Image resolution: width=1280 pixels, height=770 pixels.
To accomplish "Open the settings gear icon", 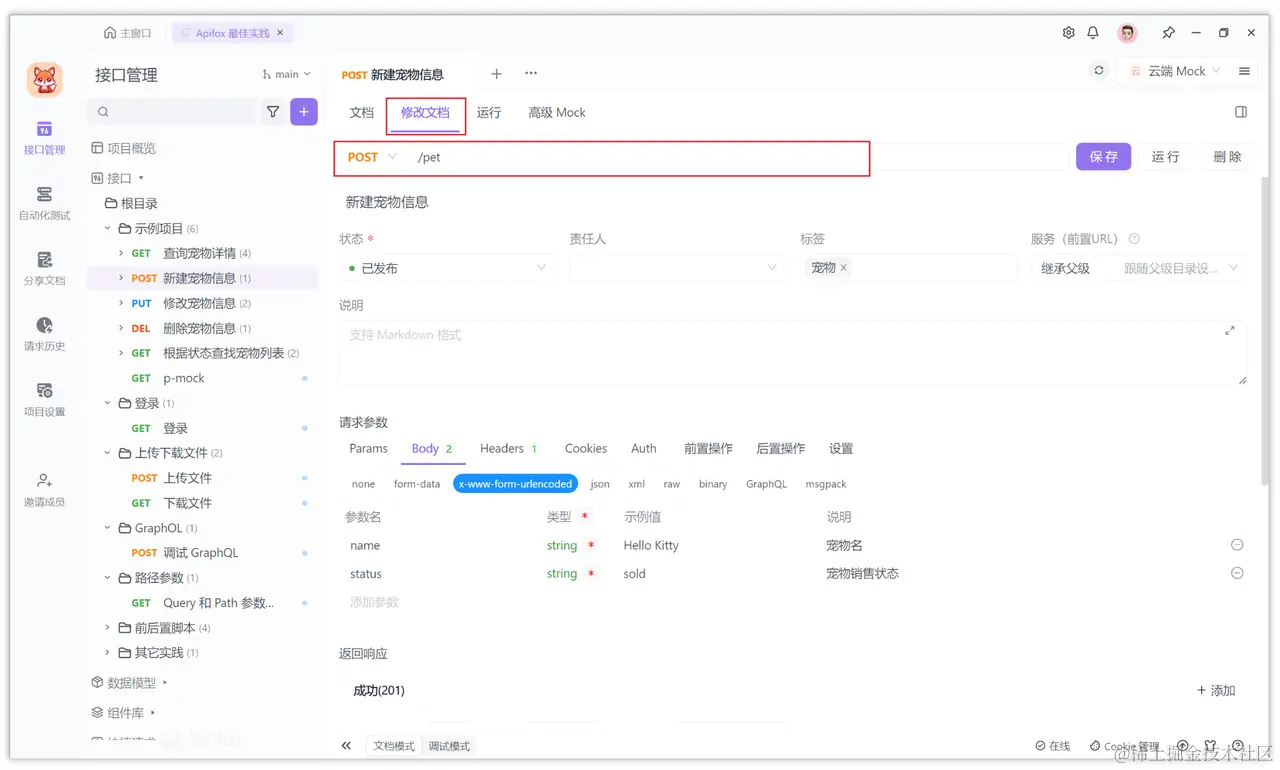I will [x=1068, y=32].
